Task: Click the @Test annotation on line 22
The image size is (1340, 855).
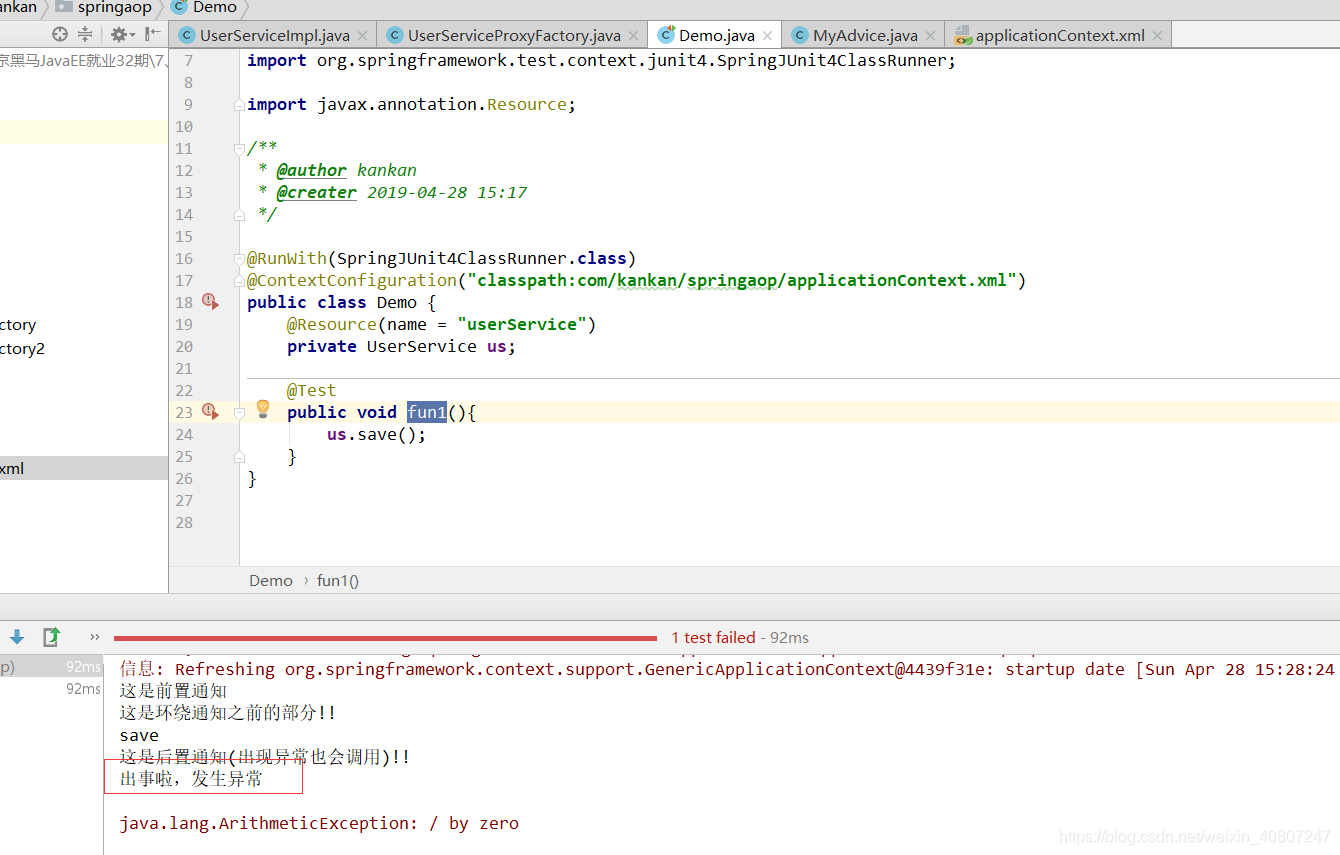Action: (x=312, y=390)
